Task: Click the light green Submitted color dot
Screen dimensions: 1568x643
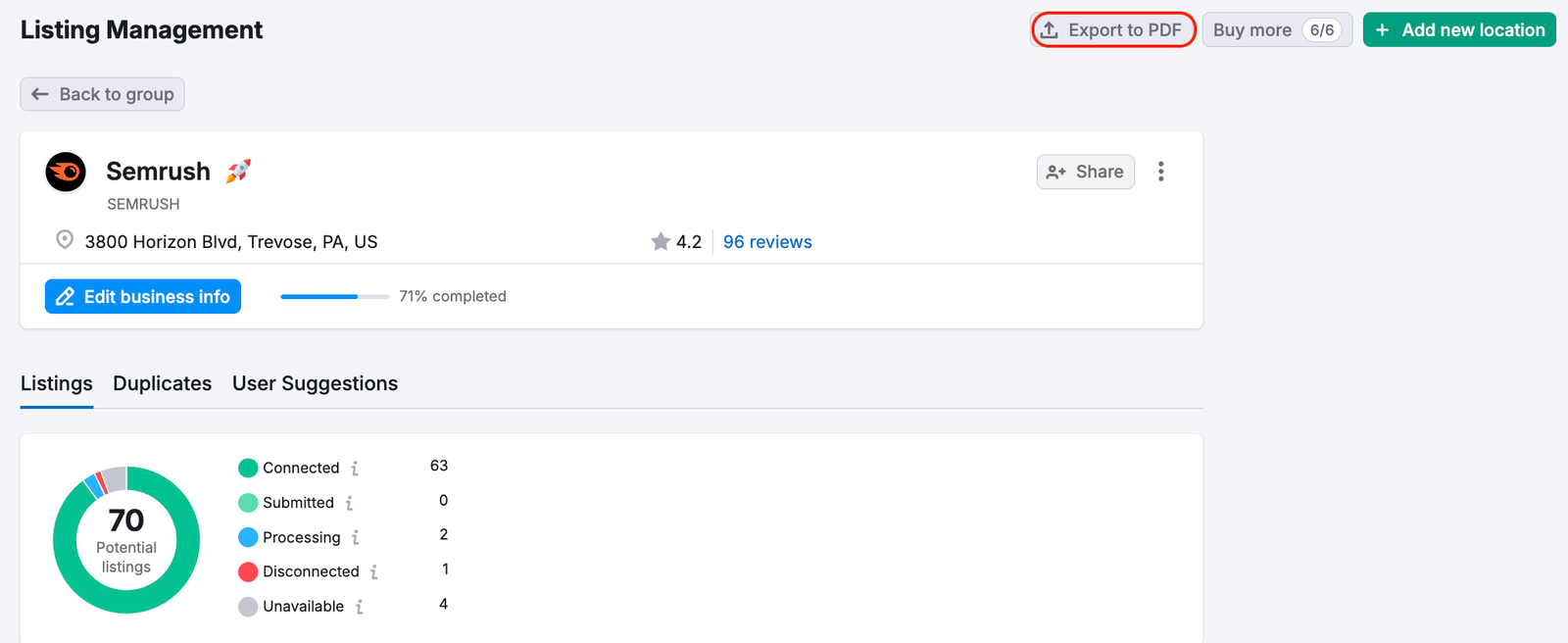Action: pos(248,503)
